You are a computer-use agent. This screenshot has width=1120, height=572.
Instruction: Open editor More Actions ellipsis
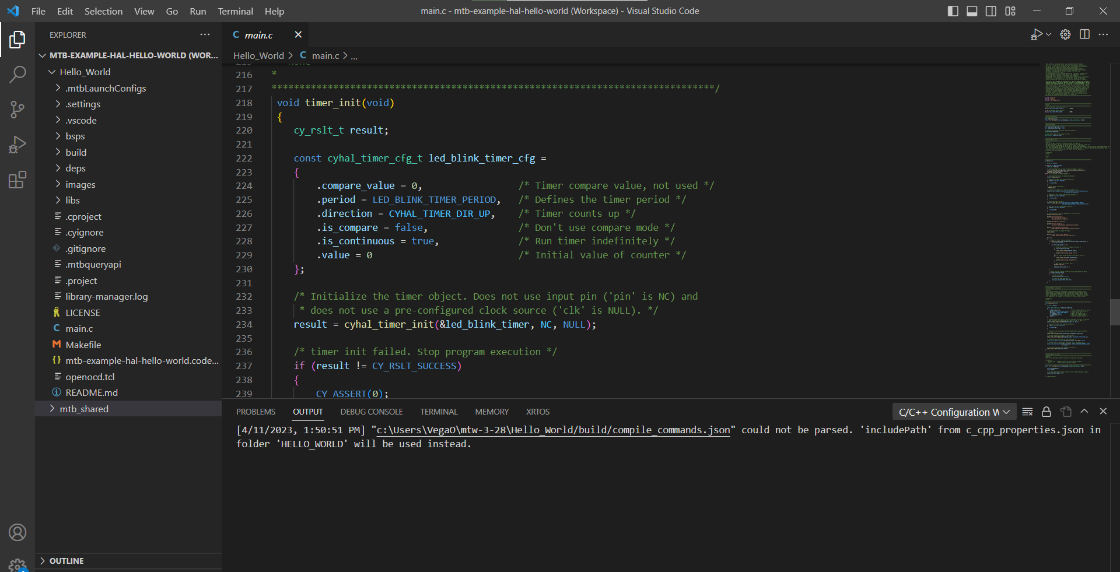tap(1104, 34)
